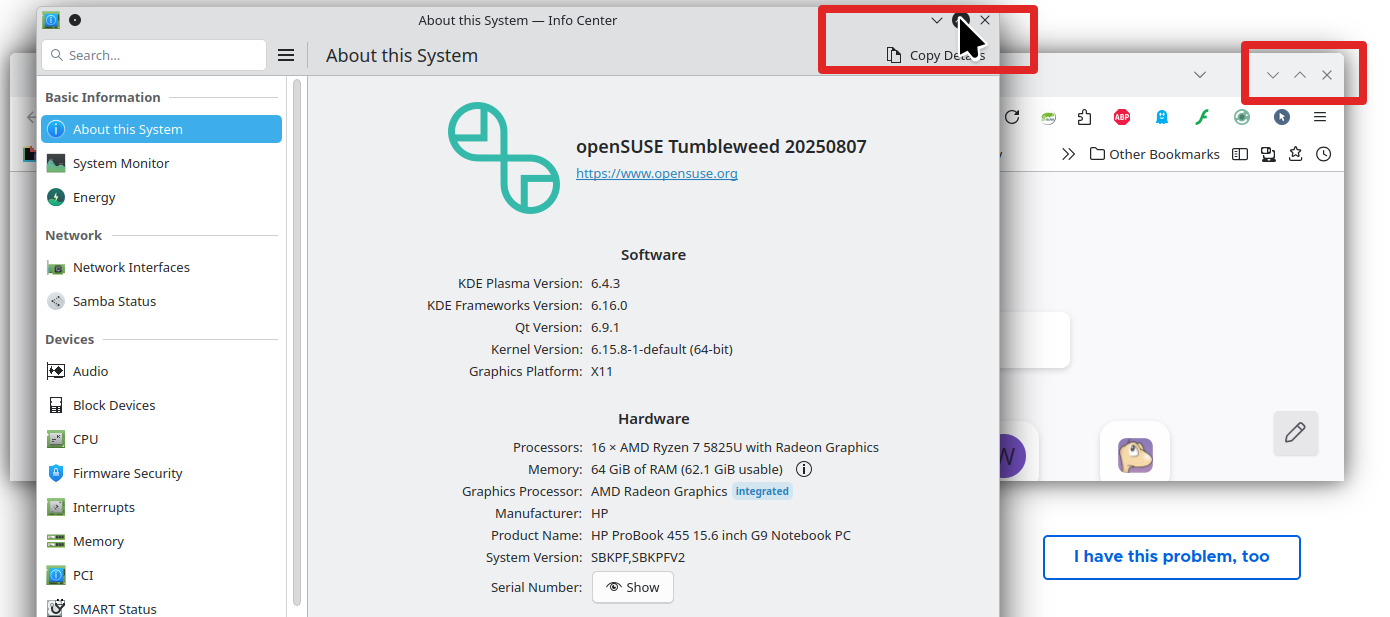Image resolution: width=1390 pixels, height=617 pixels.
Task: Click the bookmark star tray icon
Action: point(1296,154)
